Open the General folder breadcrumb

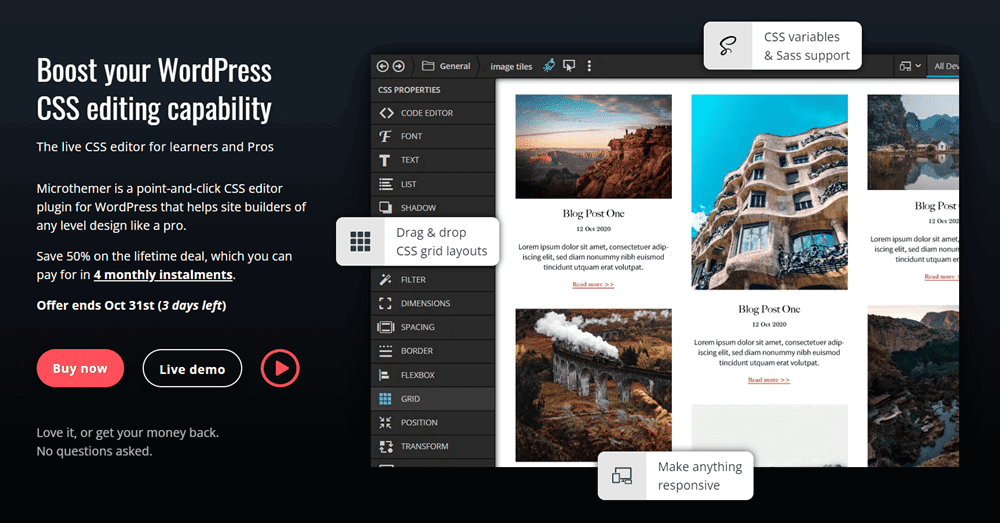[446, 66]
